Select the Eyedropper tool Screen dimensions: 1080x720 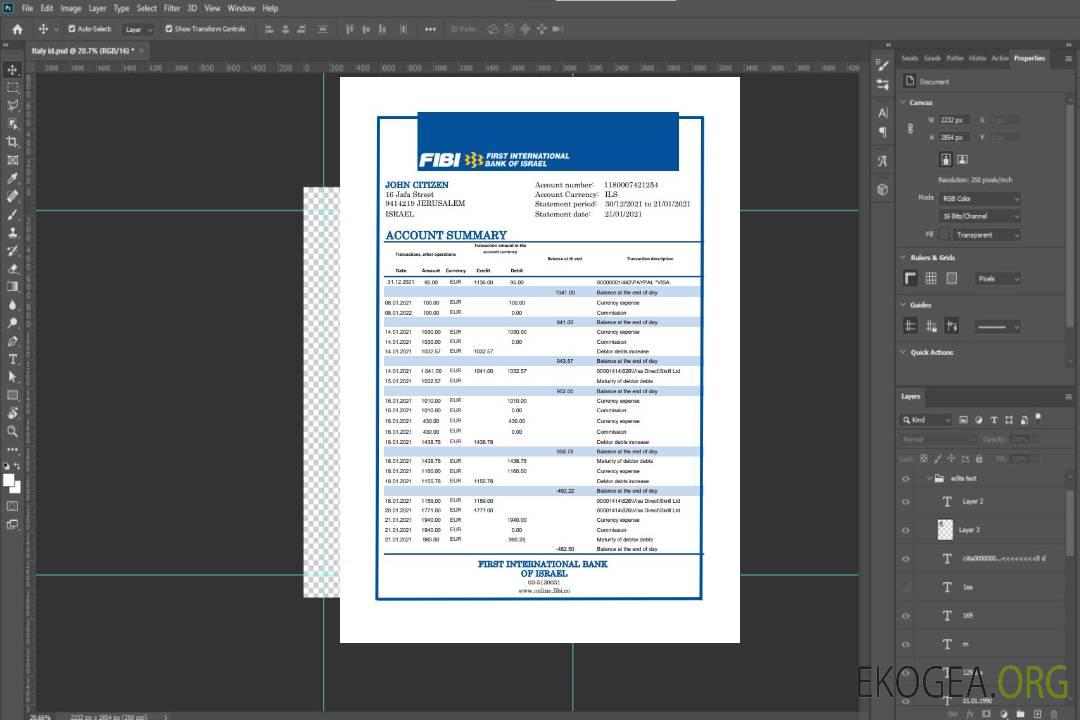point(12,178)
